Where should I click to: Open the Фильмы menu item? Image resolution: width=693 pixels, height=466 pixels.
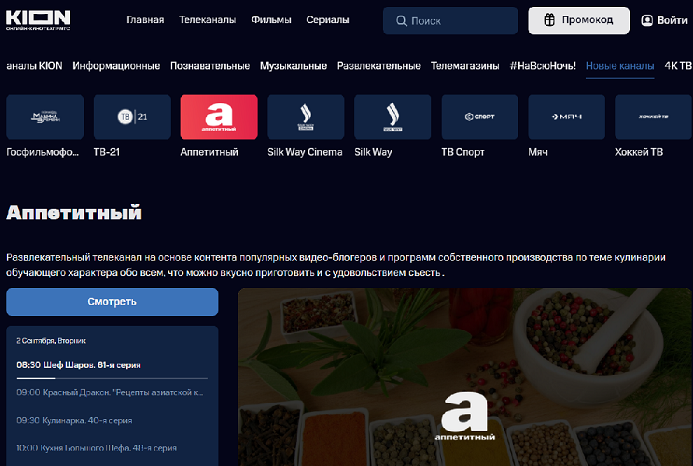[x=271, y=20]
